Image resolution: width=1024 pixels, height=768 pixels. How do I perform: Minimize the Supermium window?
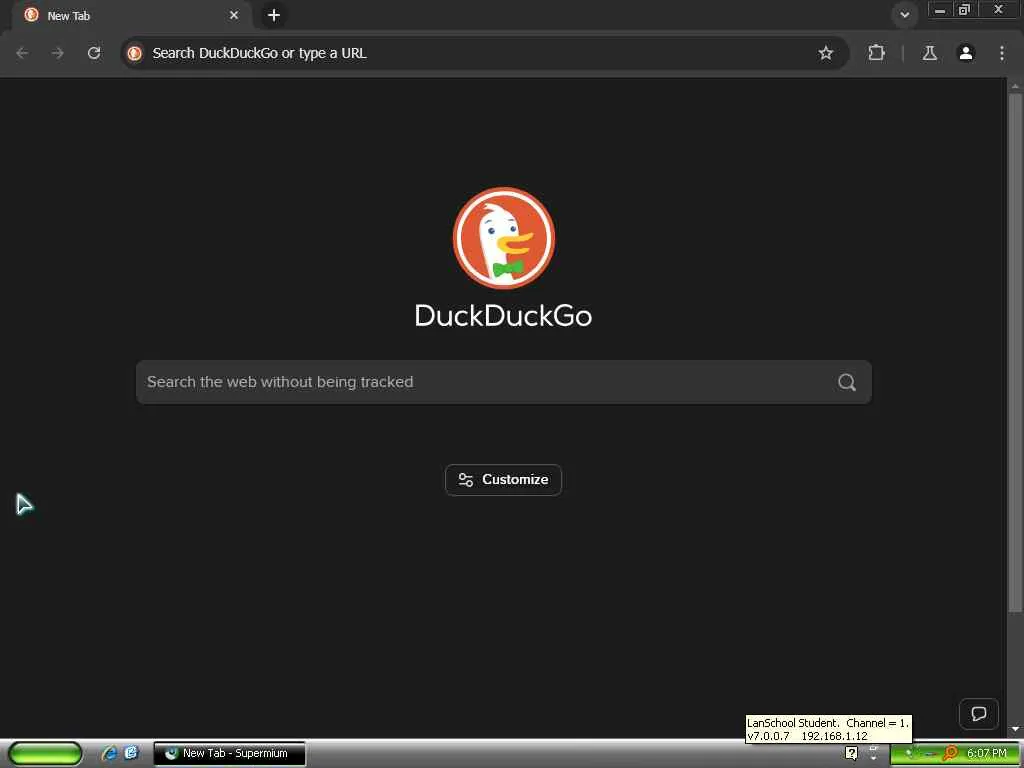[x=940, y=10]
